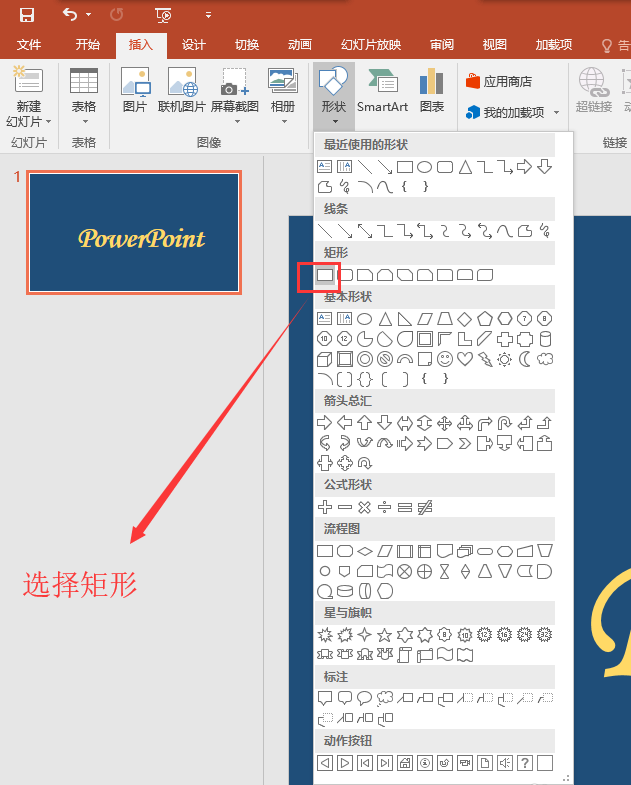The image size is (631, 785).
Task: Select the PowerPoint slide 1 thumbnail
Action: pos(134,232)
